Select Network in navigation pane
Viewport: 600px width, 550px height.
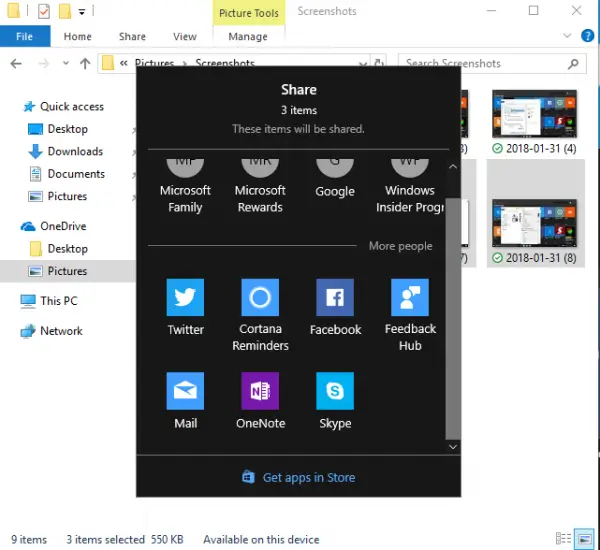(52, 331)
